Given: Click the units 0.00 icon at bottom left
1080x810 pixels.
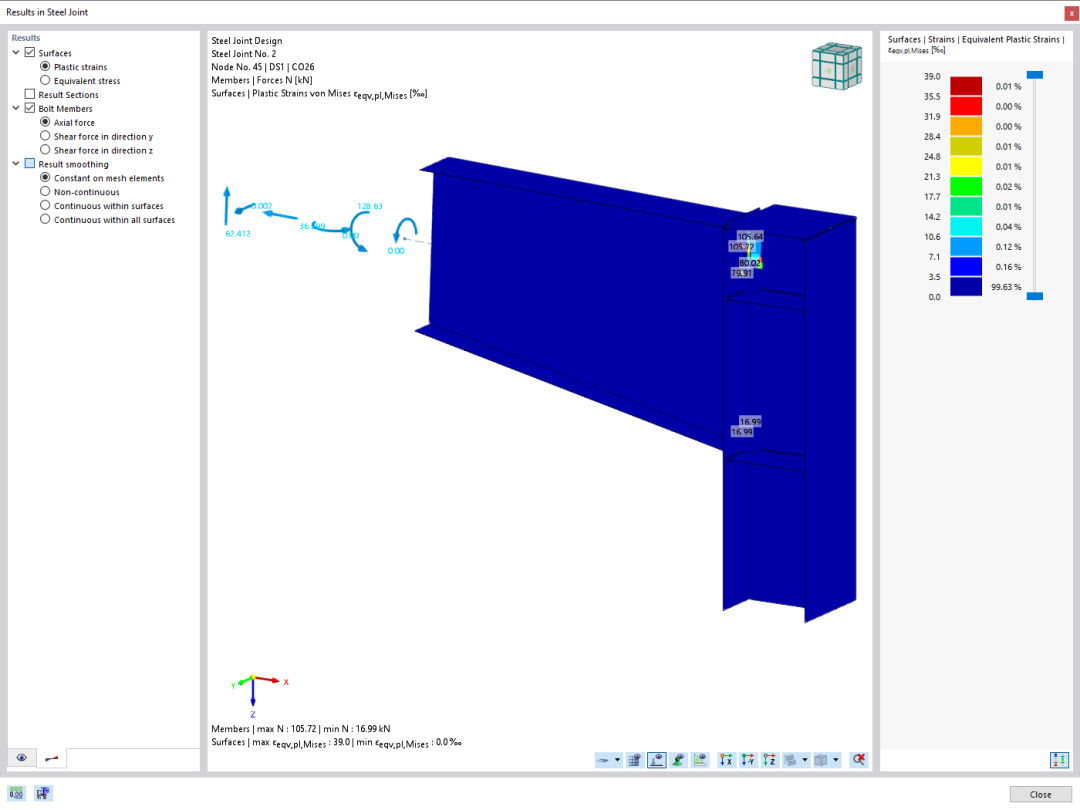Looking at the screenshot, I should click(x=16, y=793).
